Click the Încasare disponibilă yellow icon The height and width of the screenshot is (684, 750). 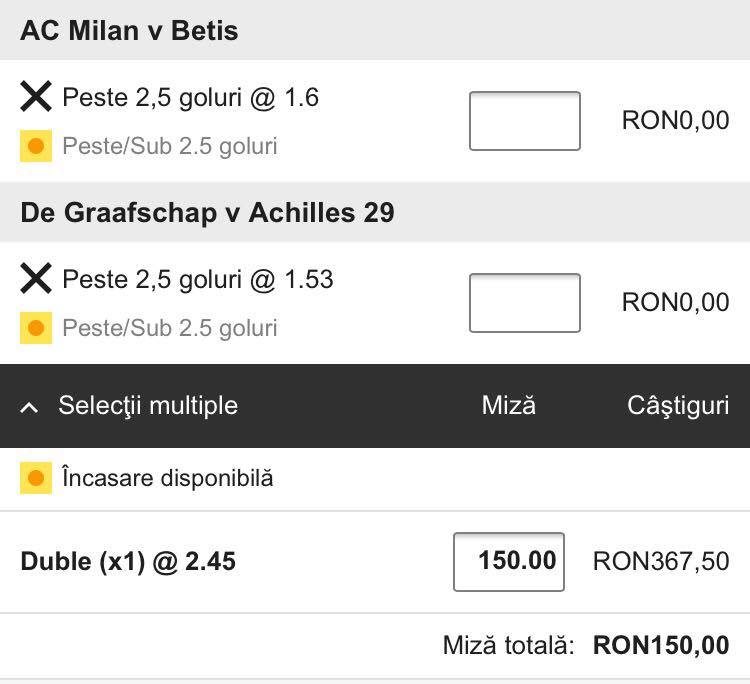[x=36, y=478]
